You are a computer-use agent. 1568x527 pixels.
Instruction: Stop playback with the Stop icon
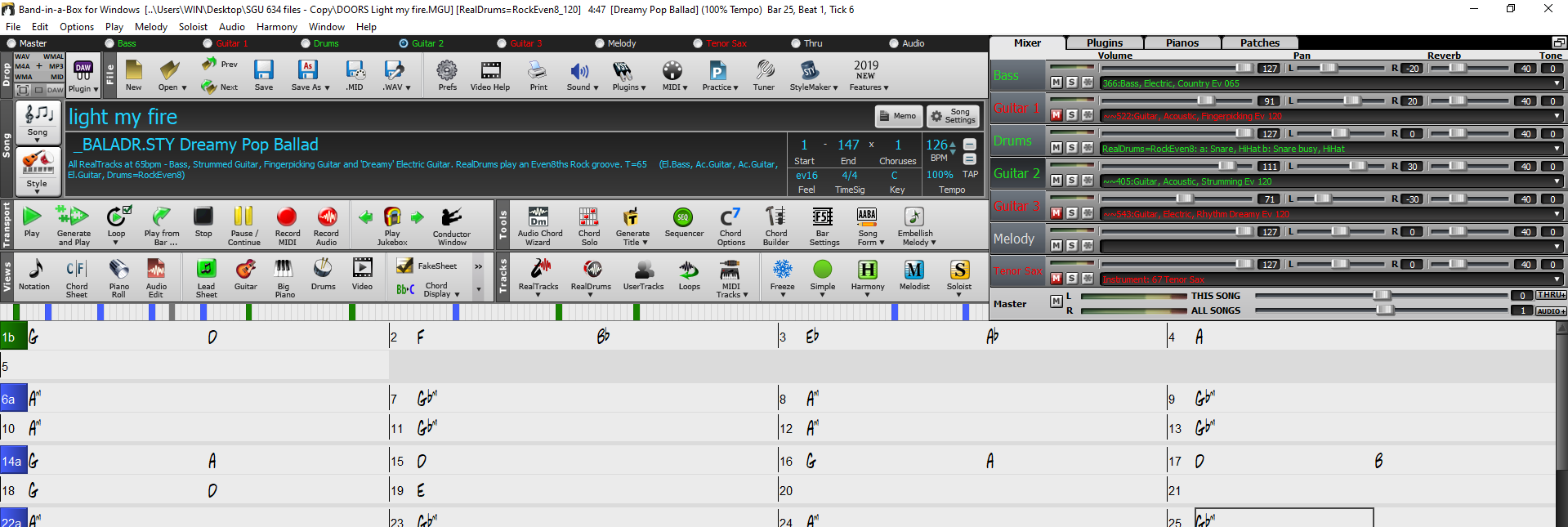(x=203, y=223)
